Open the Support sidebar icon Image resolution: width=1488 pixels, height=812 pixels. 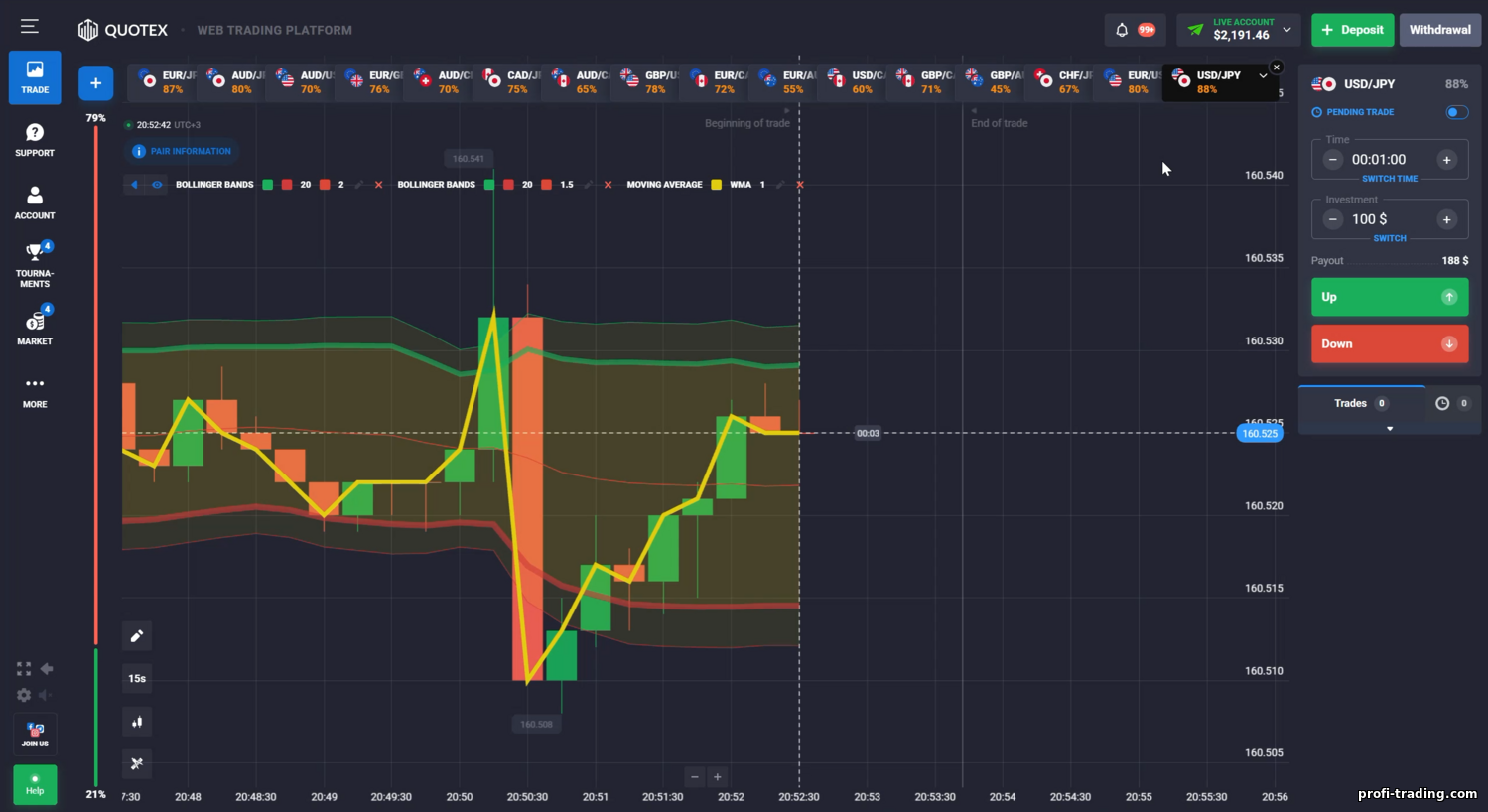point(35,140)
